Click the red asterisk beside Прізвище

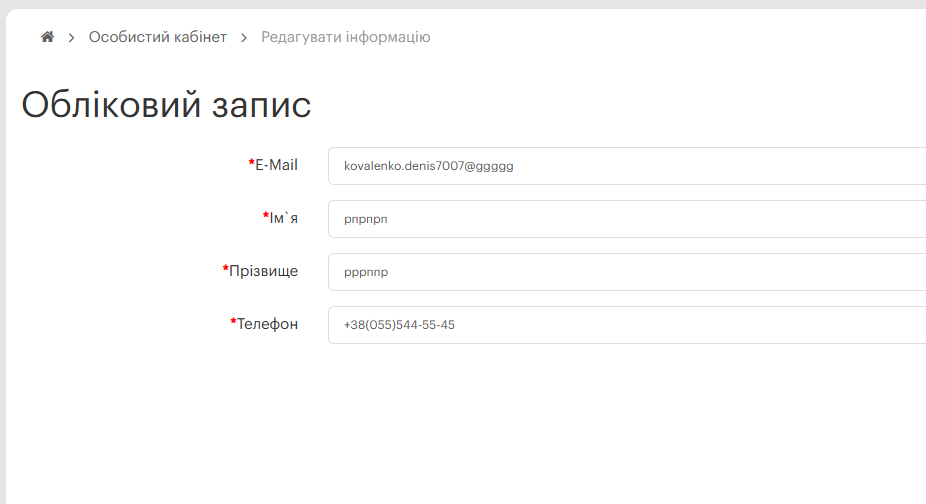(x=225, y=270)
